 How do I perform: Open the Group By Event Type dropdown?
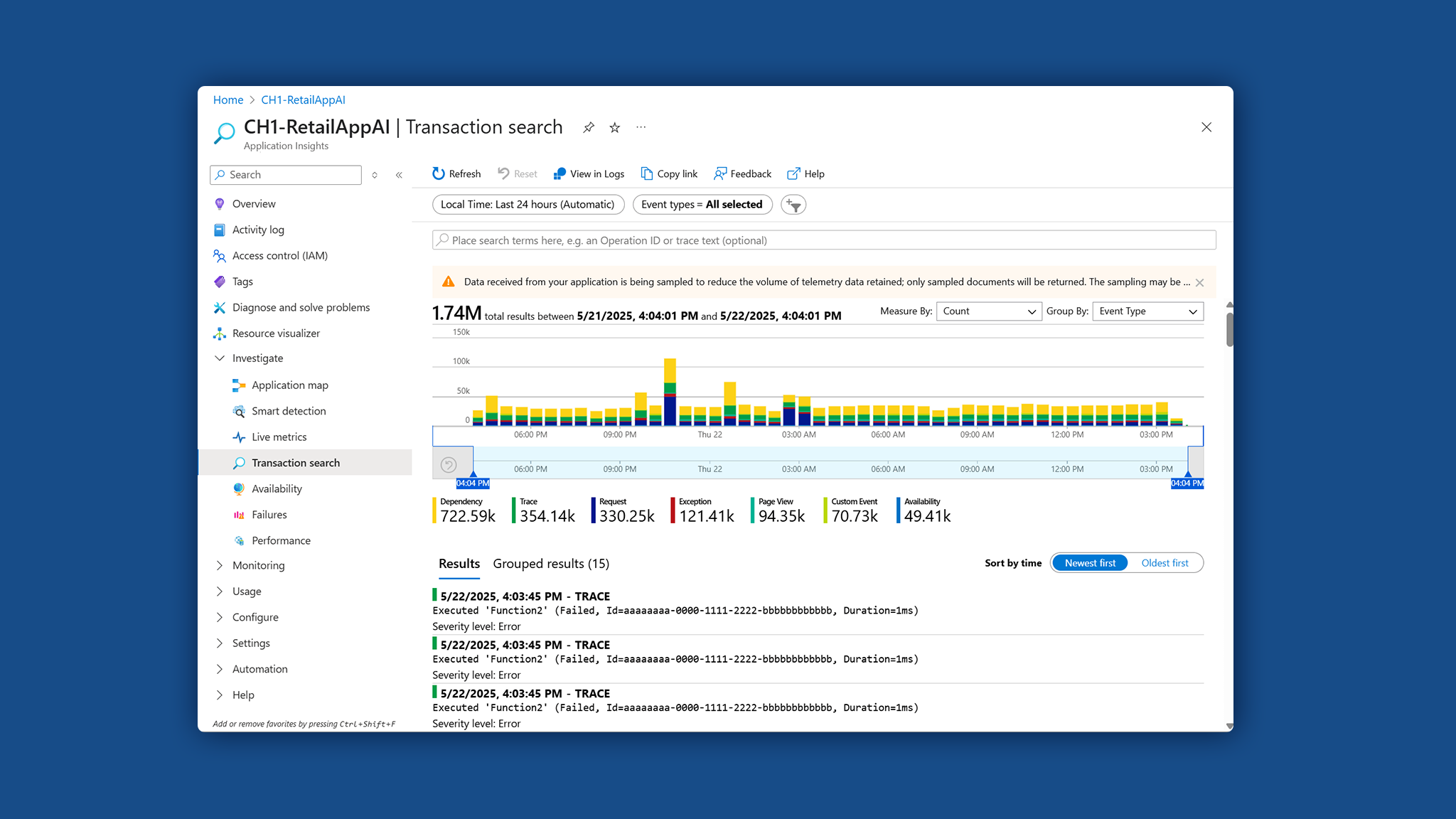(1147, 311)
